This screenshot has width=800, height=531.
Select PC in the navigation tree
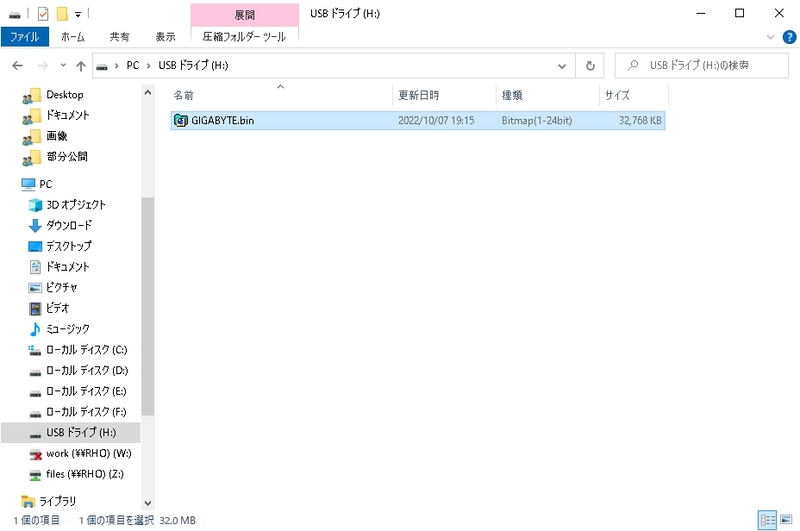(x=45, y=184)
